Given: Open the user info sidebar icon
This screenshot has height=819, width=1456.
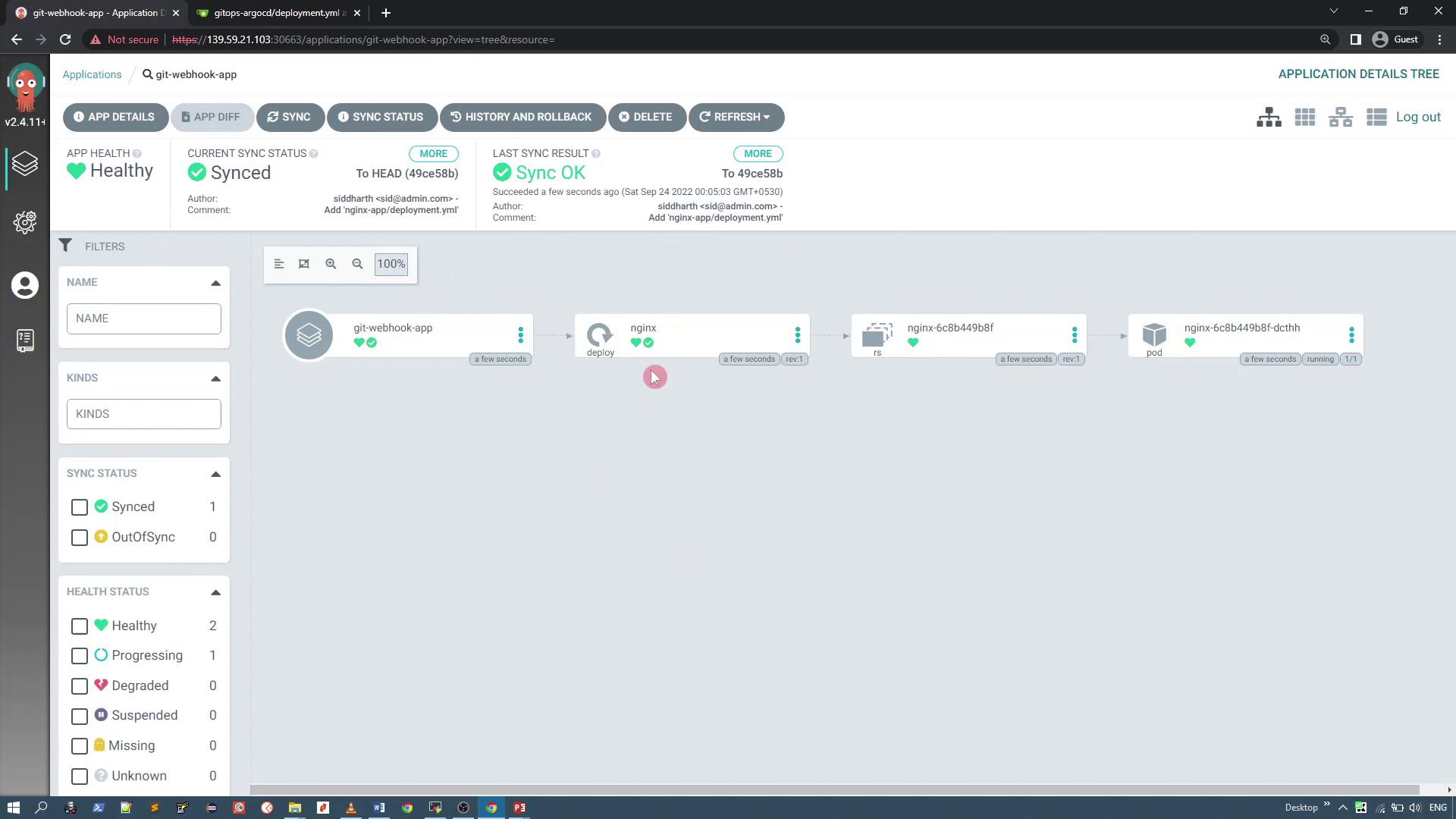Looking at the screenshot, I should 25,286.
